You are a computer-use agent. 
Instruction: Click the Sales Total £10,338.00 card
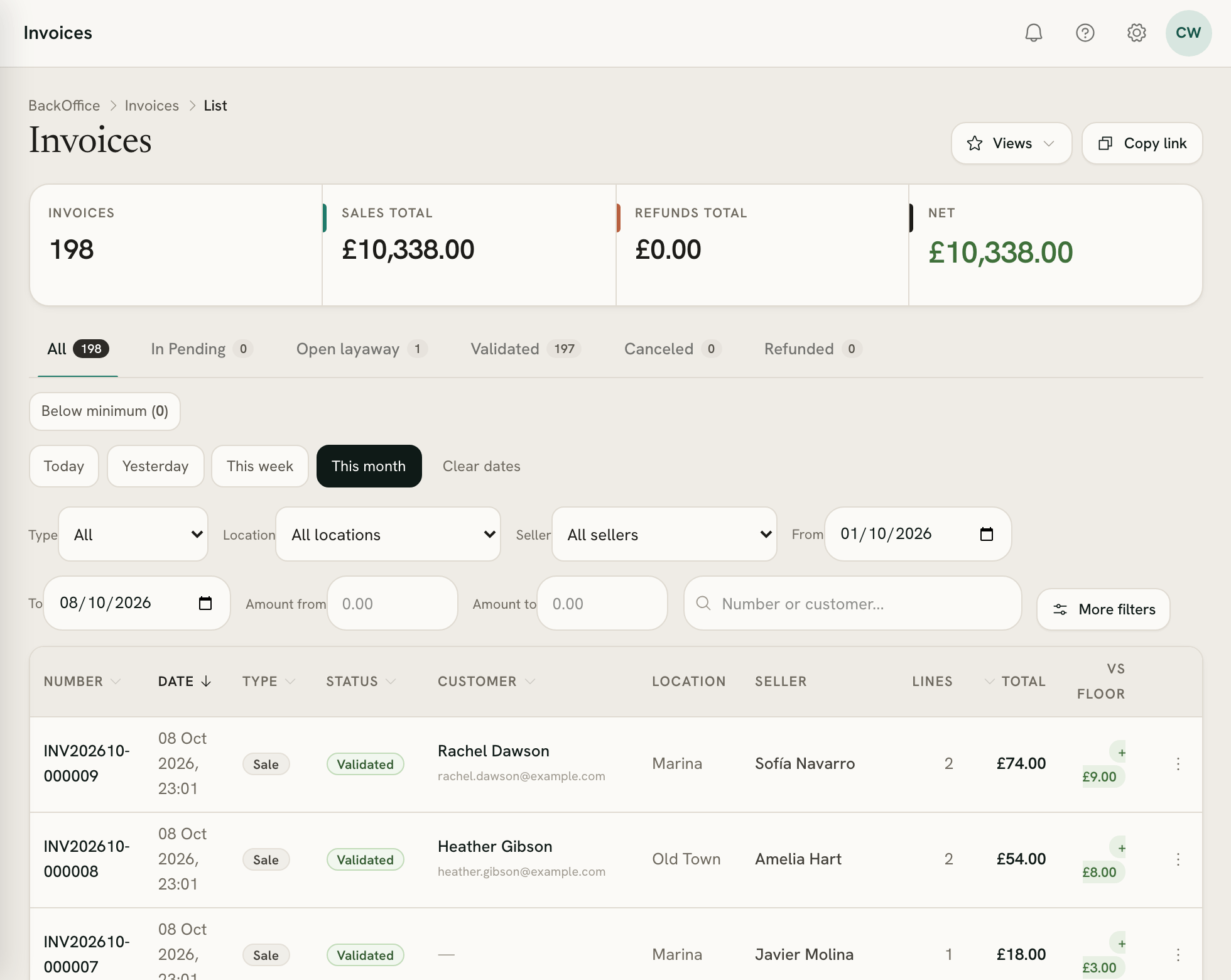469,245
